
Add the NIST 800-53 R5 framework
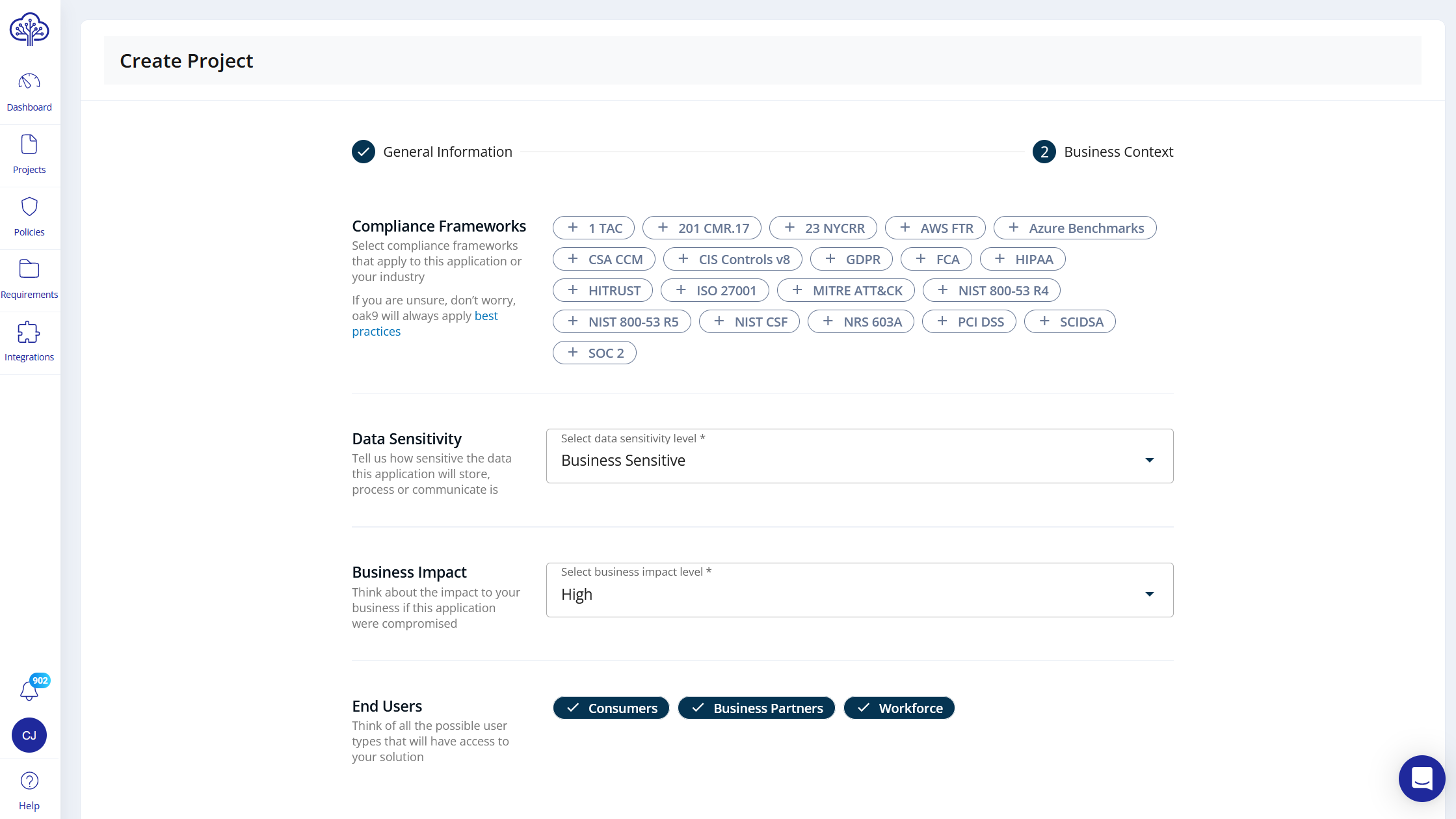[622, 321]
